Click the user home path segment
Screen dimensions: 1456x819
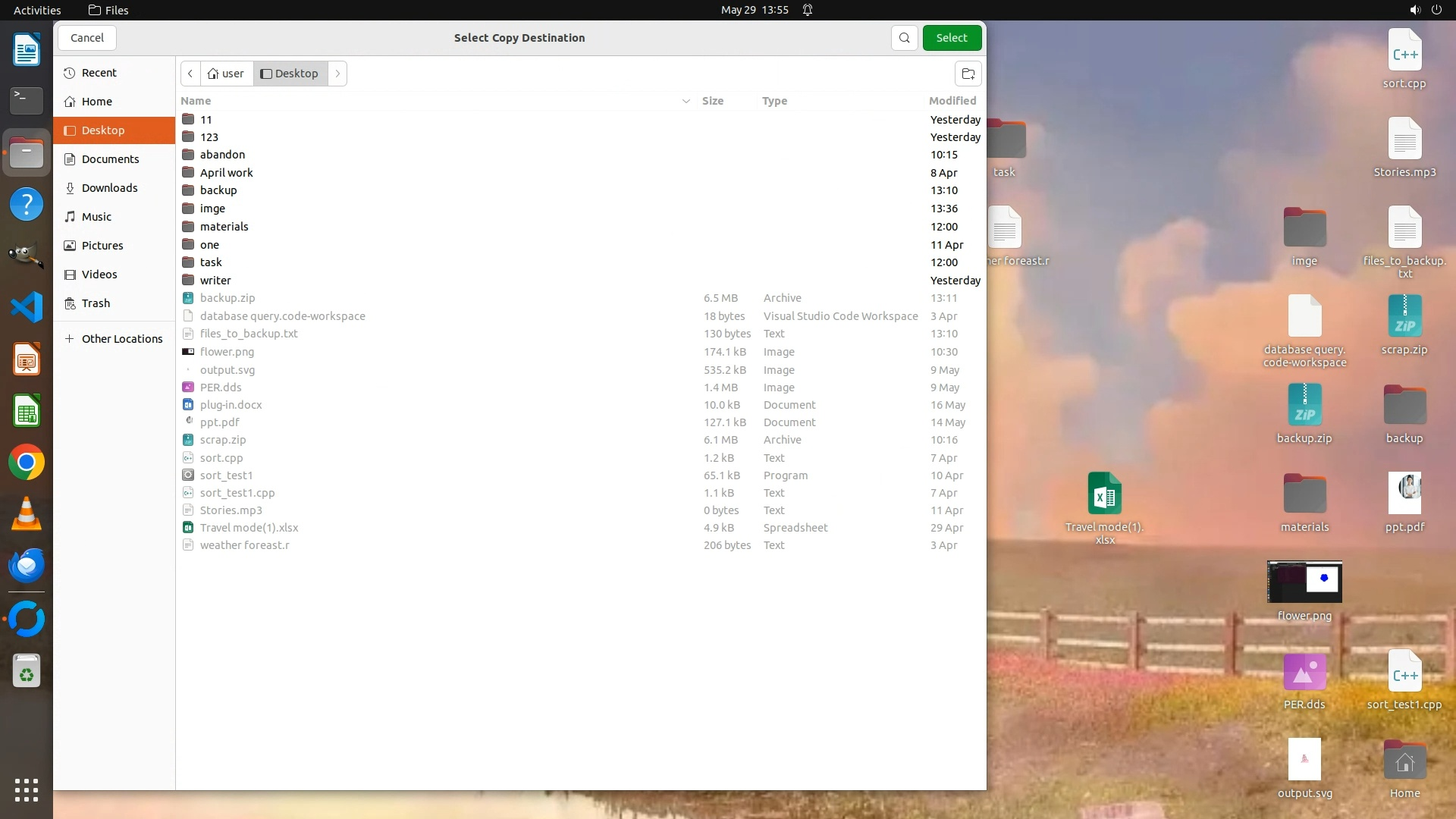click(x=226, y=74)
